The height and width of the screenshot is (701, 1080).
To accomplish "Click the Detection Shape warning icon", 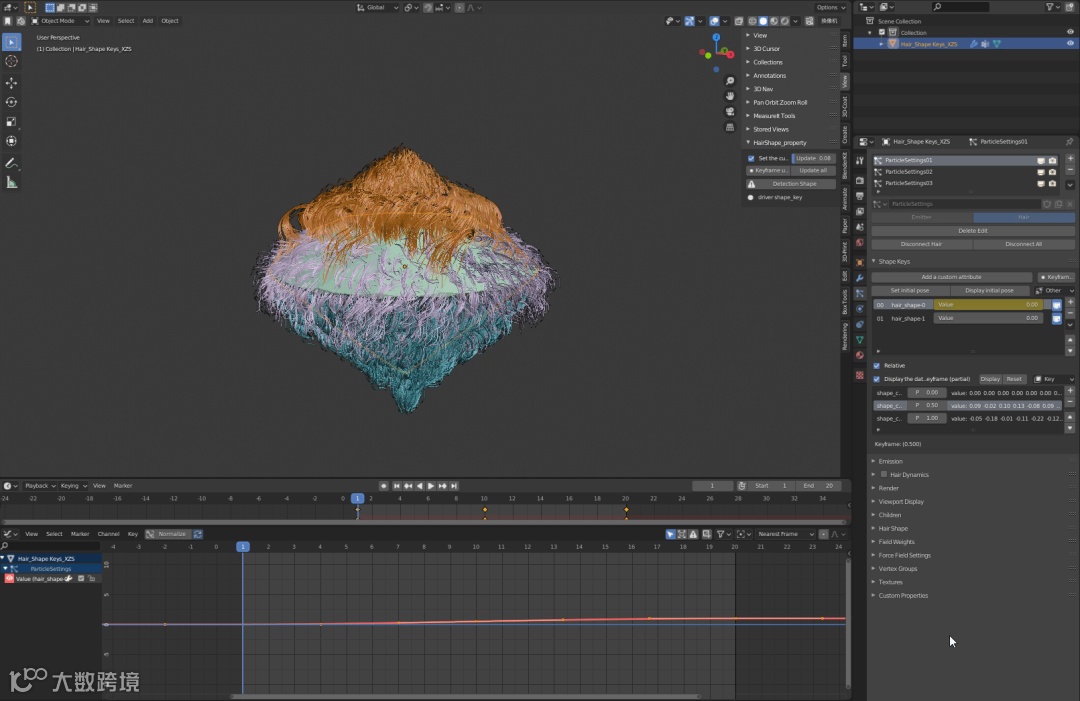I will coord(752,184).
